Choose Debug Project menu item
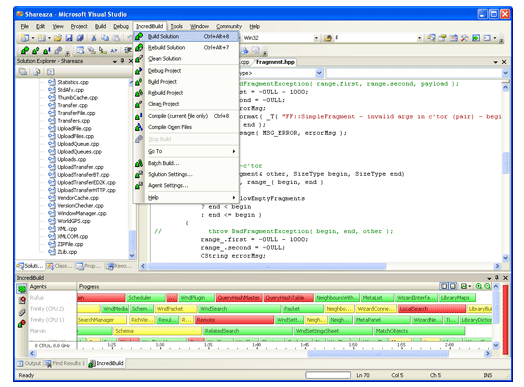 pos(186,71)
